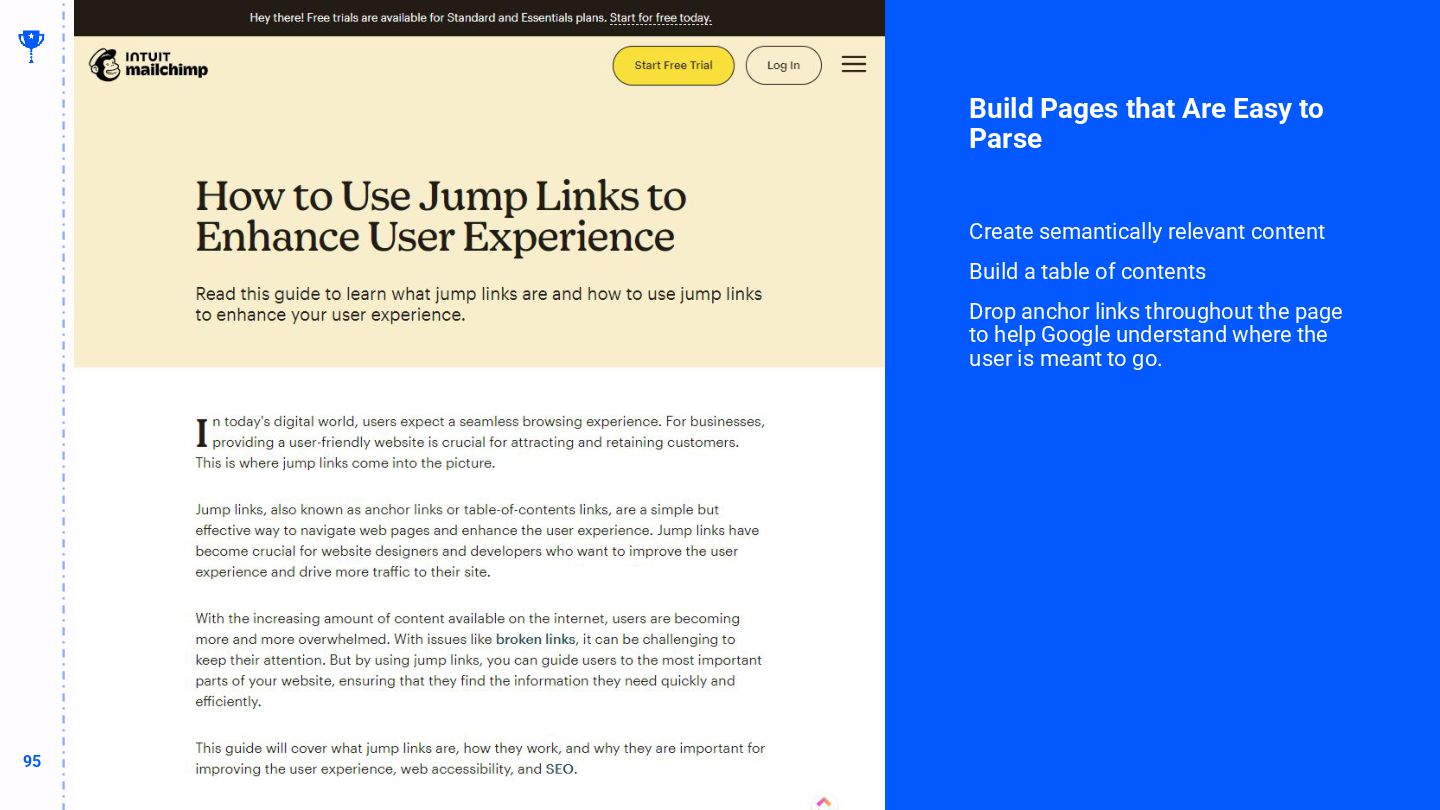The image size is (1440, 810).
Task: Click the heading 'How to Use Jump Links to Enhance User Experience'
Action: pyautogui.click(x=441, y=216)
